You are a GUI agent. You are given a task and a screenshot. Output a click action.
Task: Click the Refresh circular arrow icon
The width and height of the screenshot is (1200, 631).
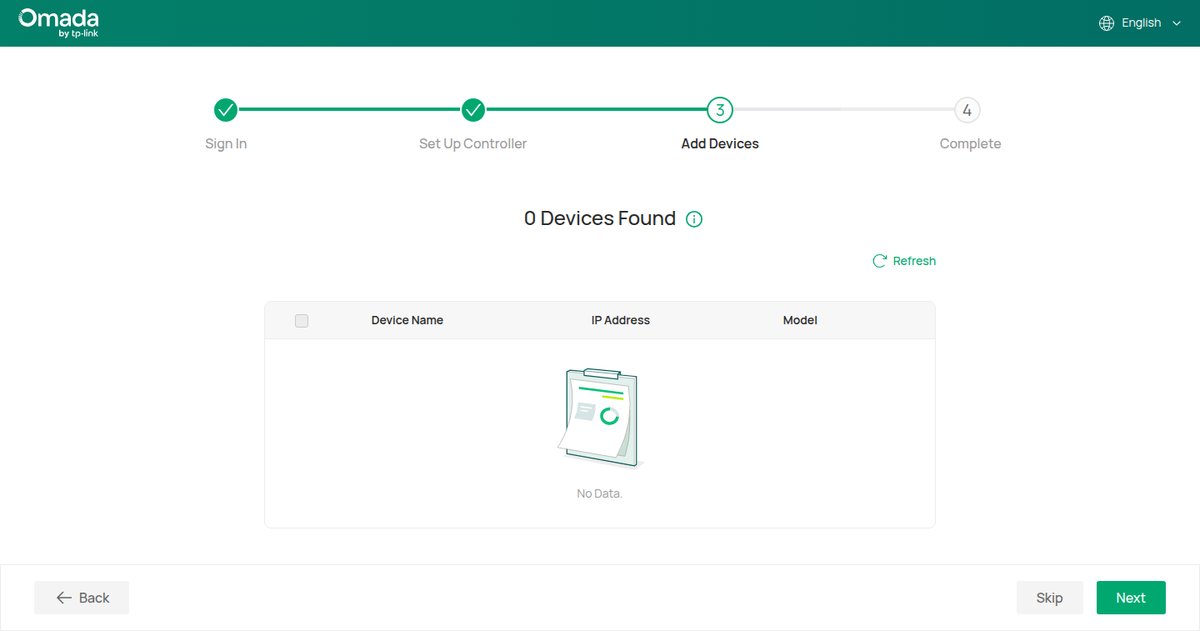click(x=880, y=261)
